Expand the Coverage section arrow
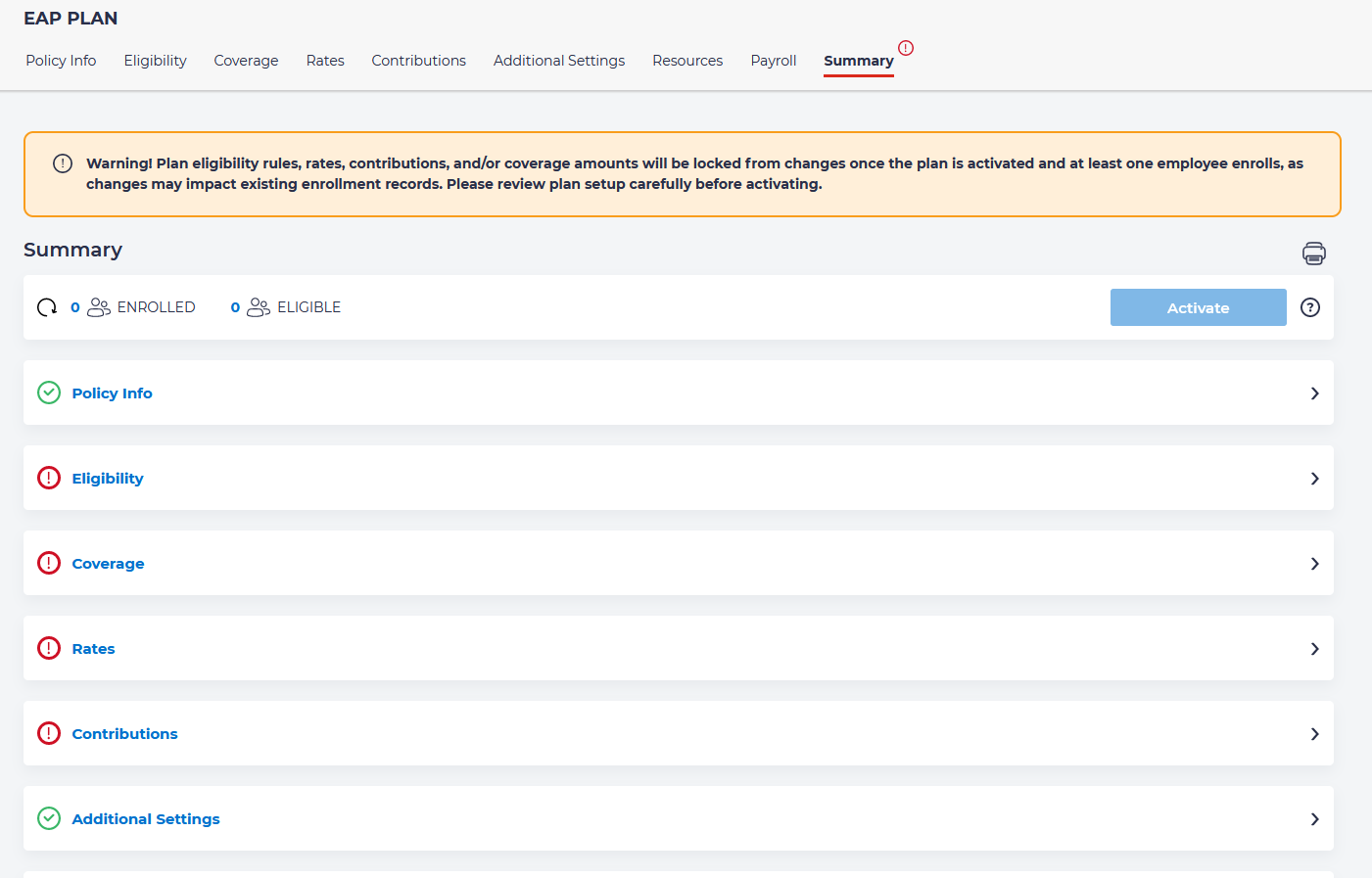The image size is (1372, 878). click(x=1314, y=564)
